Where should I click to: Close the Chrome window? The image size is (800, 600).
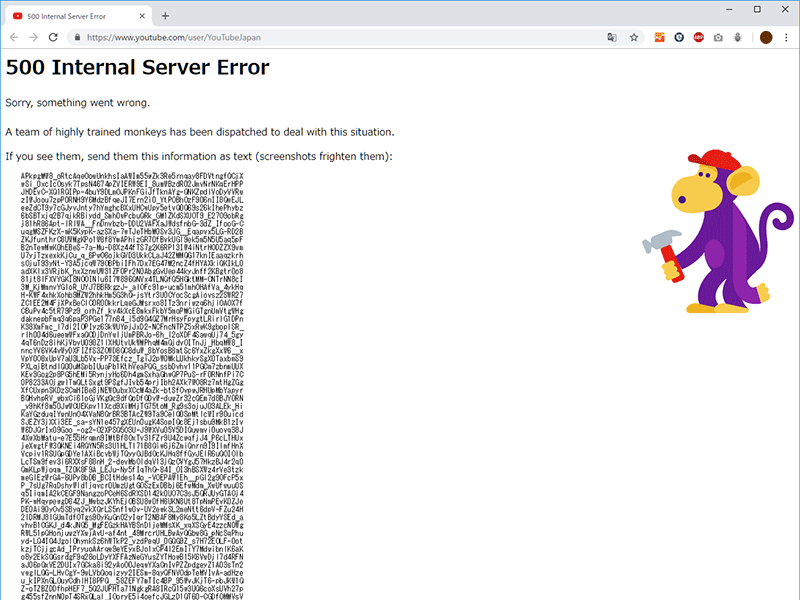coord(785,9)
